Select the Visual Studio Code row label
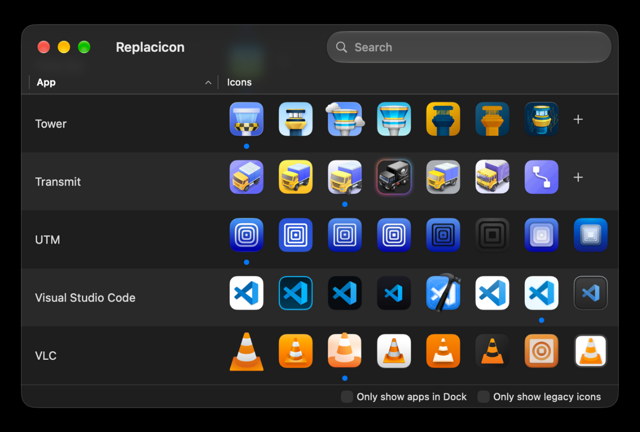Screen dimensions: 640x432 [85, 298]
